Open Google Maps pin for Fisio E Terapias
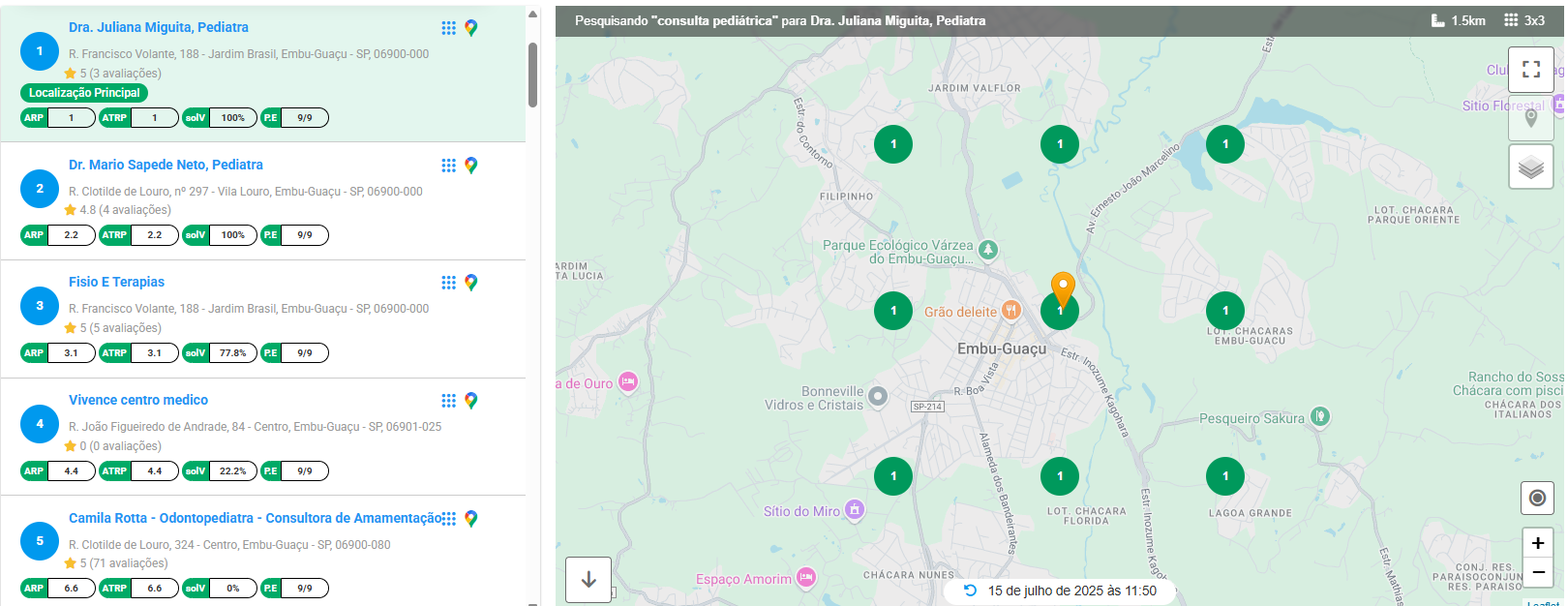This screenshot has width=1568, height=606. [x=471, y=283]
